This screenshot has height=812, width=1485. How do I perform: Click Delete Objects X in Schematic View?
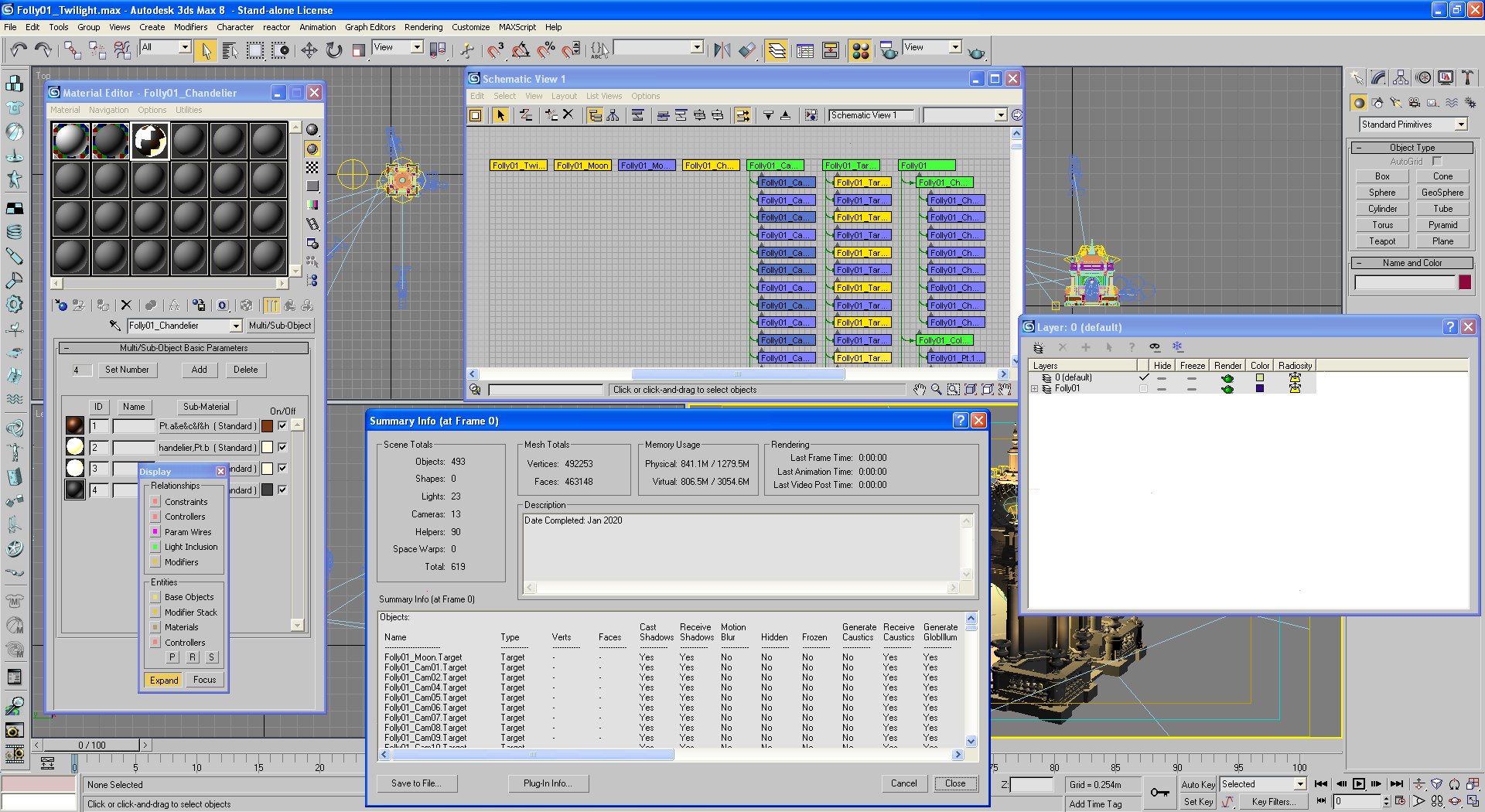568,115
